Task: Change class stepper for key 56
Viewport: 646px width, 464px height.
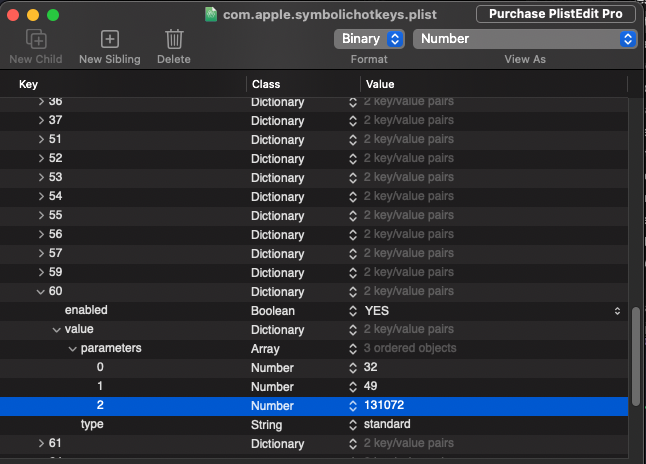Action: [x=353, y=234]
